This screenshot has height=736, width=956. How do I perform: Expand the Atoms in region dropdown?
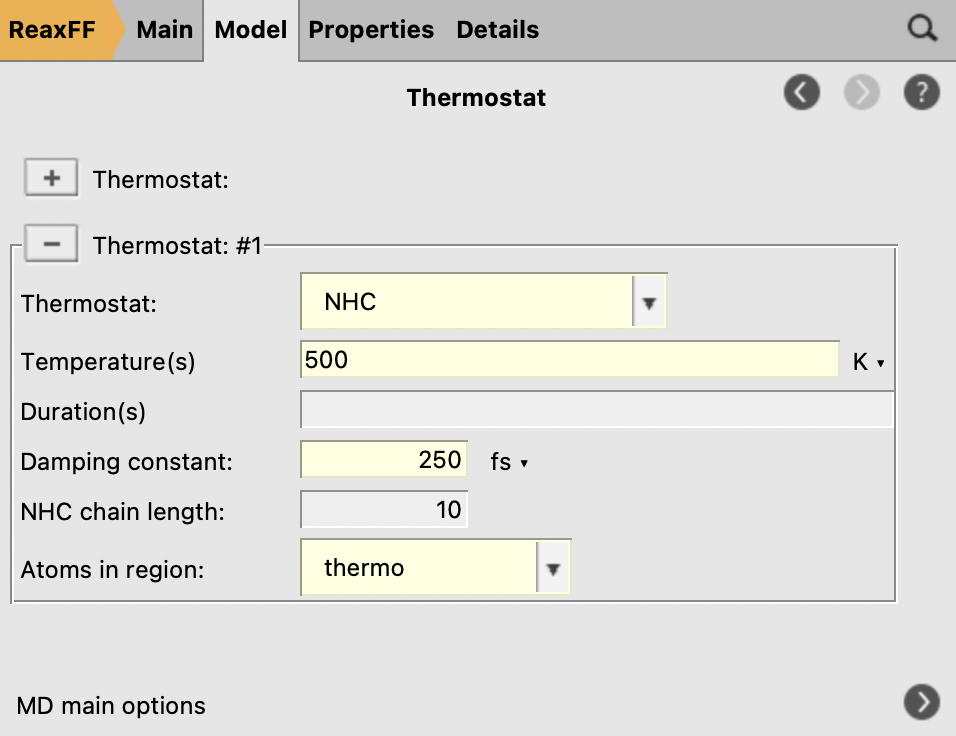pyautogui.click(x=552, y=569)
